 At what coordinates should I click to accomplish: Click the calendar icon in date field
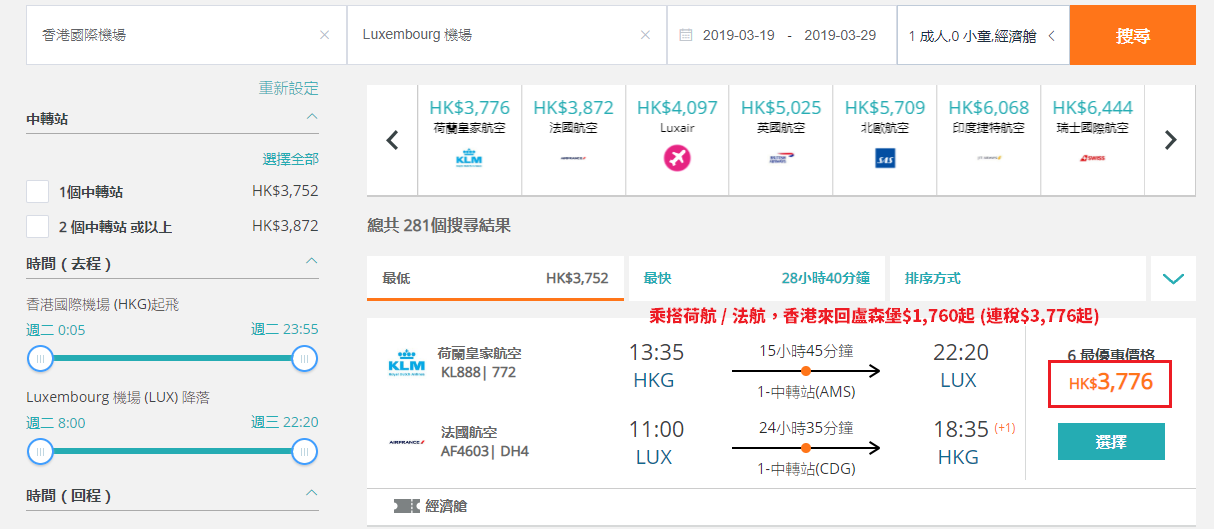(685, 35)
